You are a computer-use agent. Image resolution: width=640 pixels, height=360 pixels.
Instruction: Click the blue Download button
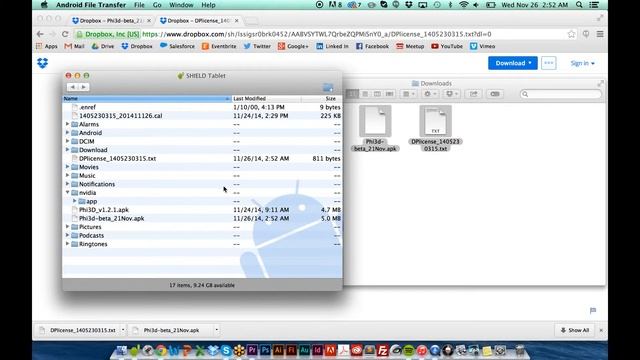click(513, 63)
